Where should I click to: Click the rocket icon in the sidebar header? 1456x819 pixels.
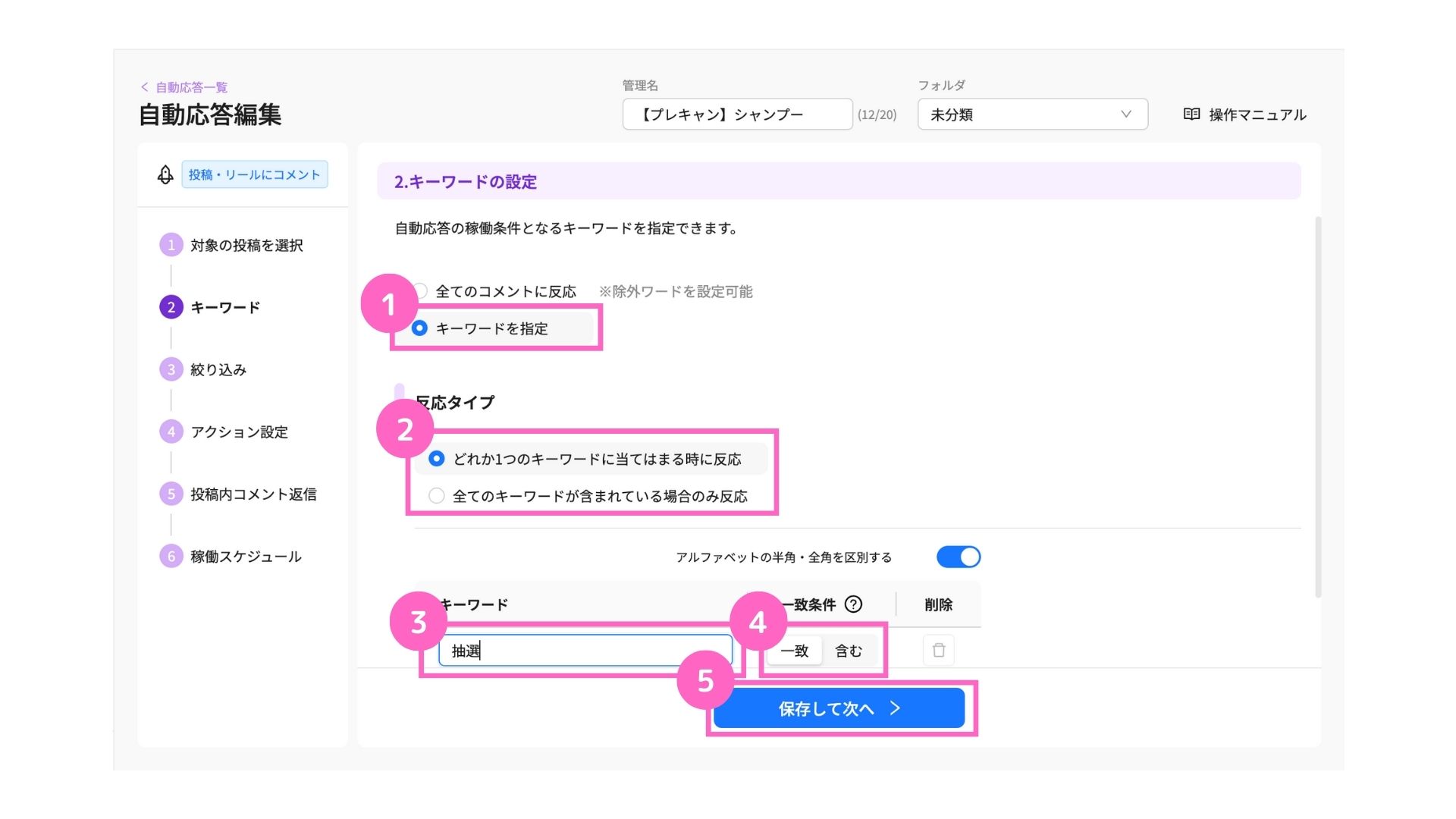(165, 175)
